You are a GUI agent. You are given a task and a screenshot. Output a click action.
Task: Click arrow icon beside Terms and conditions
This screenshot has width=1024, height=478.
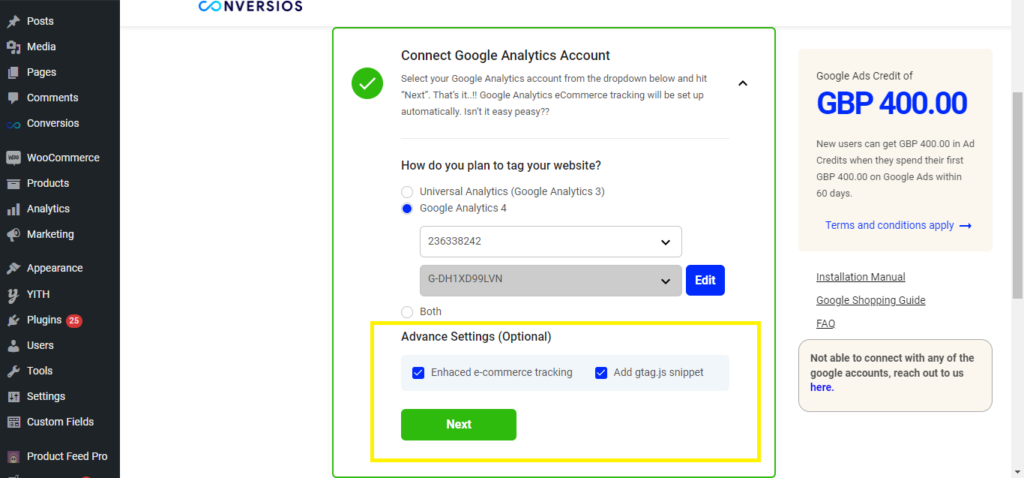pyautogui.click(x=965, y=226)
